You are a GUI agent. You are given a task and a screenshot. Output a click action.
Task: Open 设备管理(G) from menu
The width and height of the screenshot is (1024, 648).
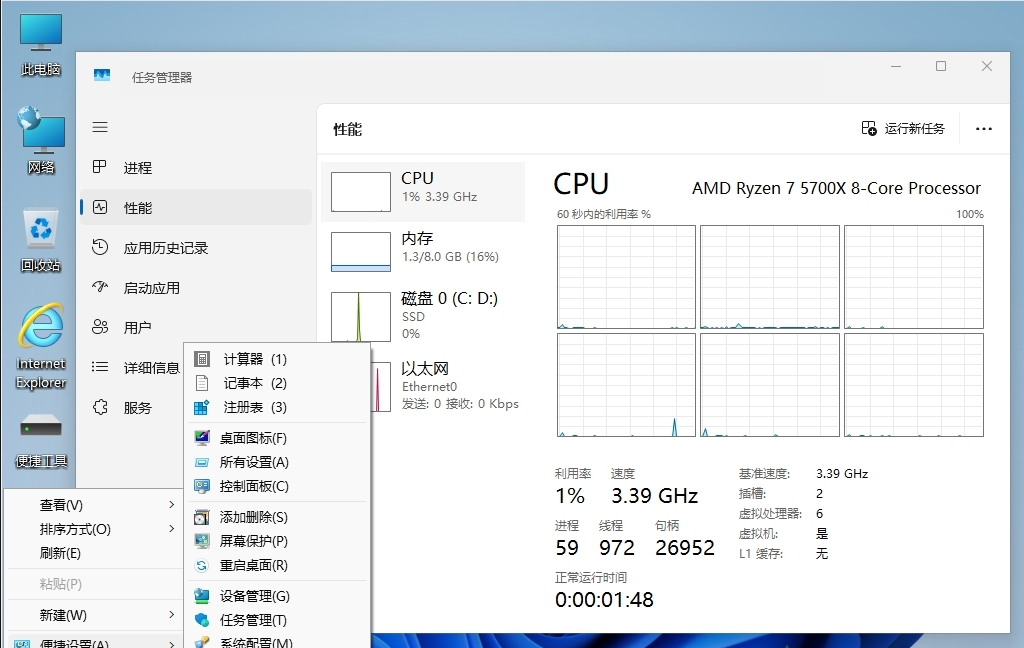[x=278, y=596]
